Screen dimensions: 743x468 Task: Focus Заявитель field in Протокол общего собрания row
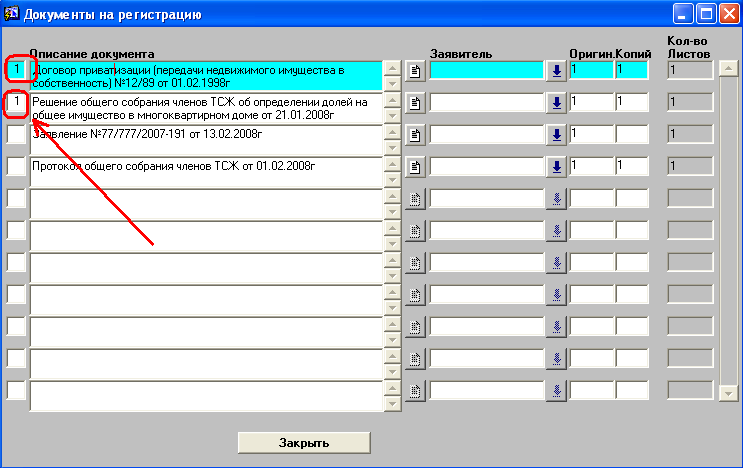tap(487, 166)
